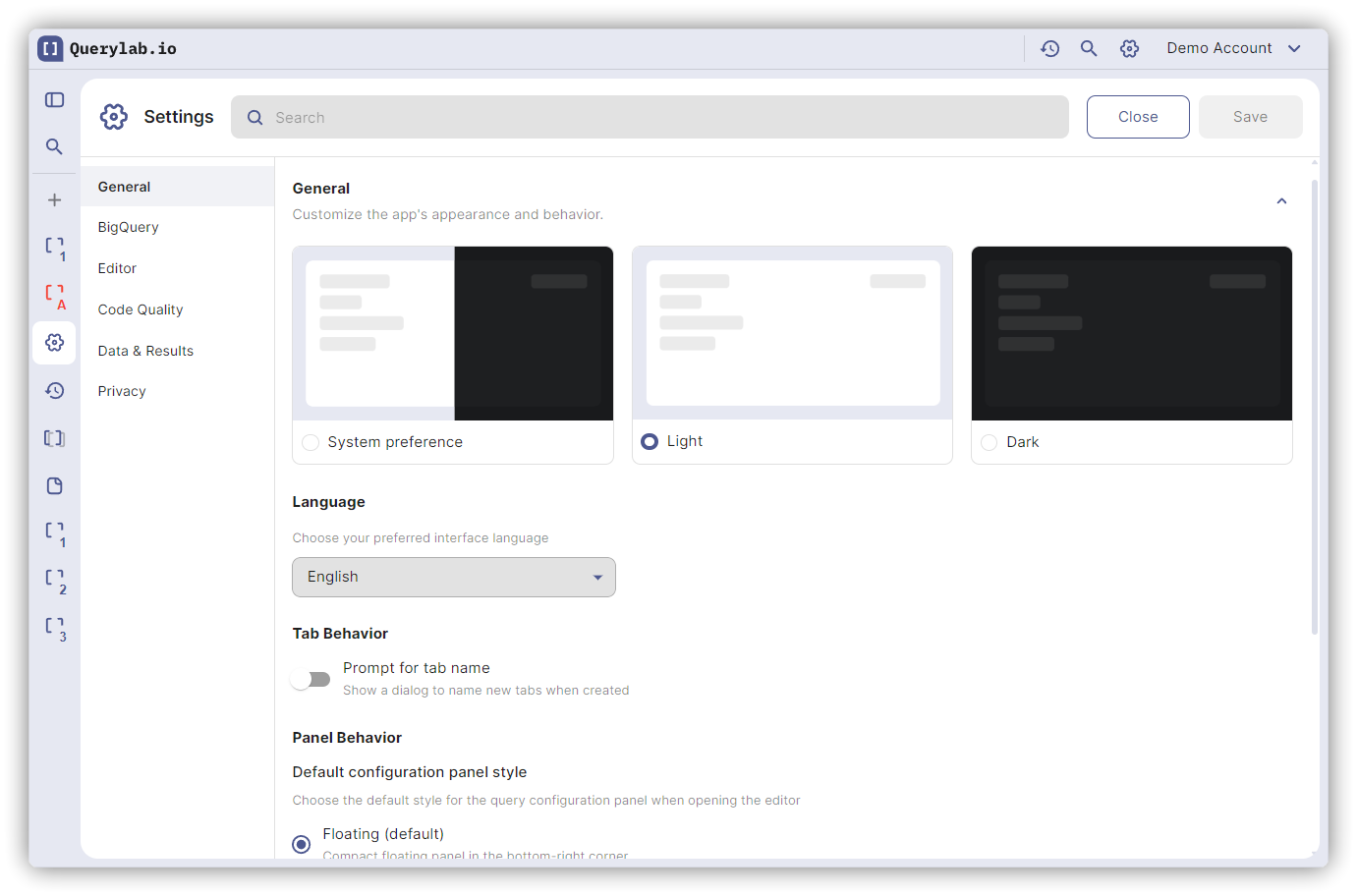Open query tab 3 in sidebar

coord(55,627)
